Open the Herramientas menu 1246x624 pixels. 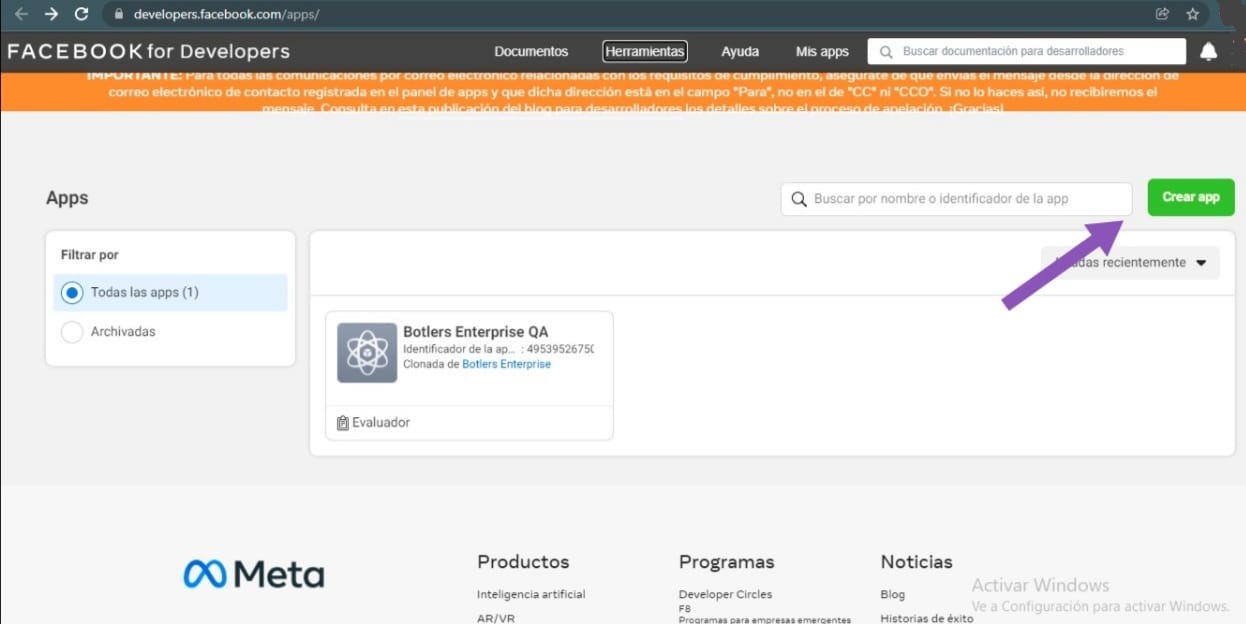[645, 51]
